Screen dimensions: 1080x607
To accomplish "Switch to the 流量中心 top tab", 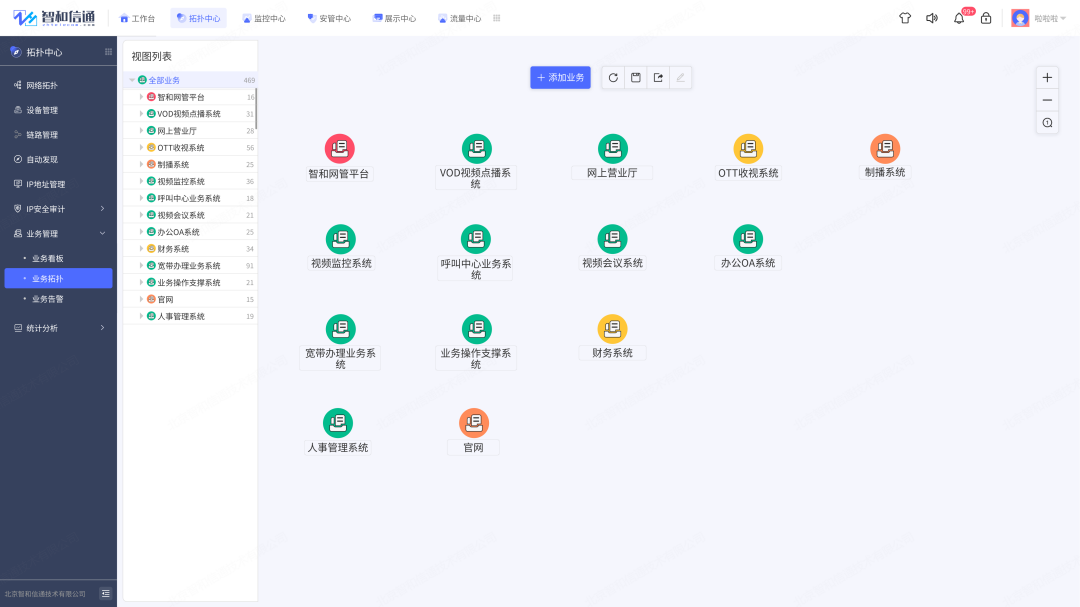I will click(x=459, y=19).
